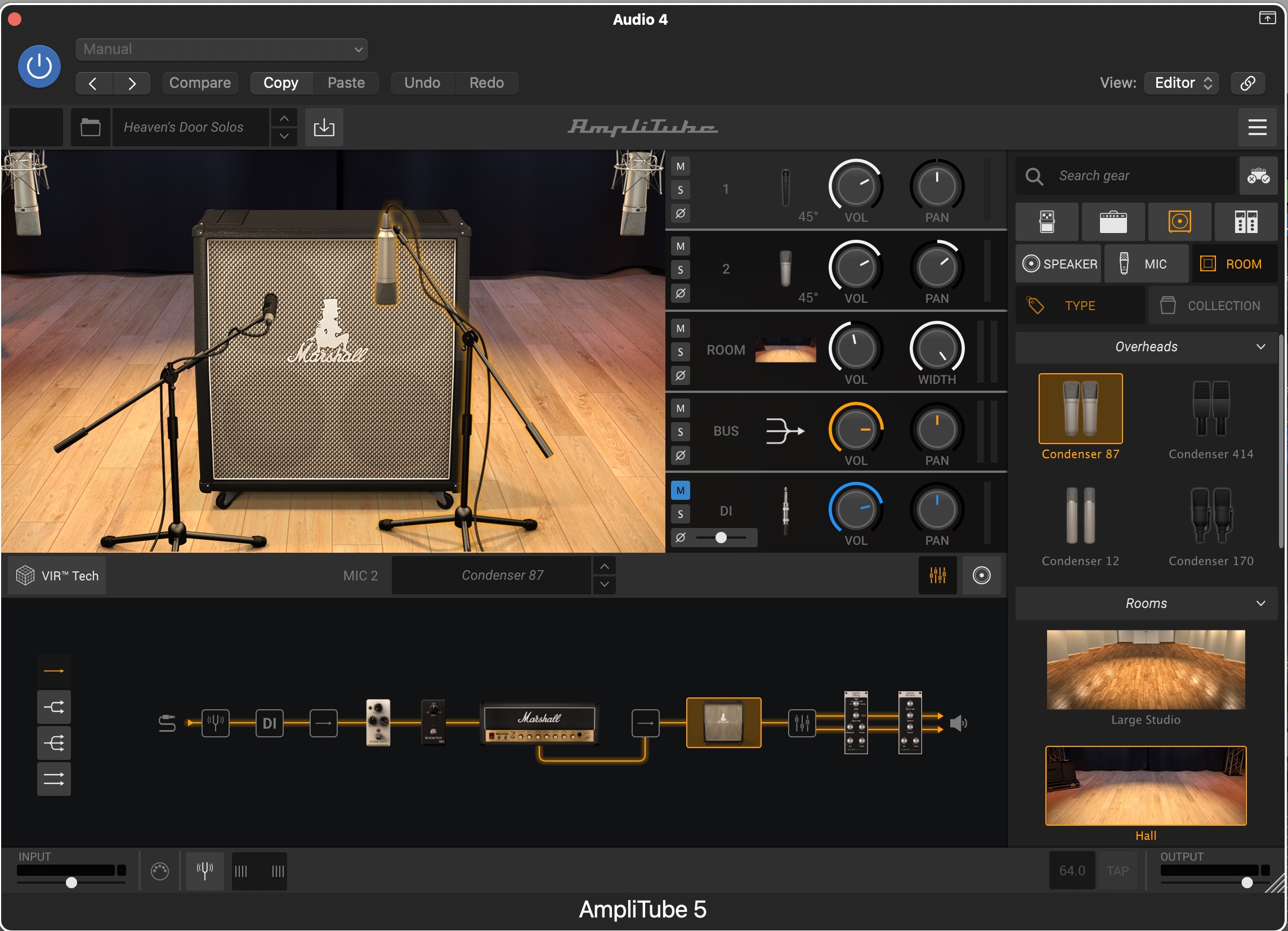
Task: Click the Paste button
Action: click(x=346, y=83)
